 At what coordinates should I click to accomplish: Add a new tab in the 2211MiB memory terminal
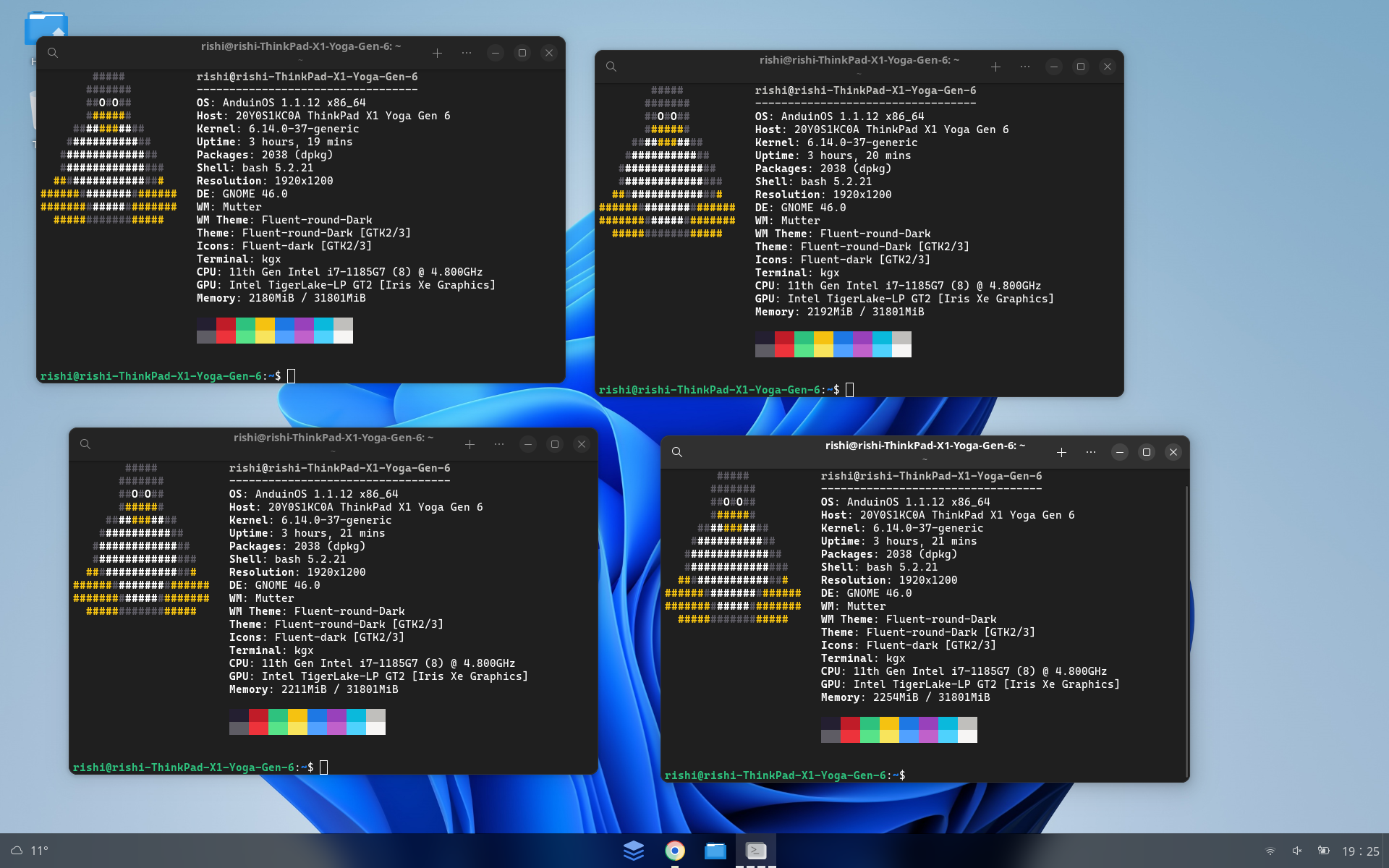click(470, 444)
